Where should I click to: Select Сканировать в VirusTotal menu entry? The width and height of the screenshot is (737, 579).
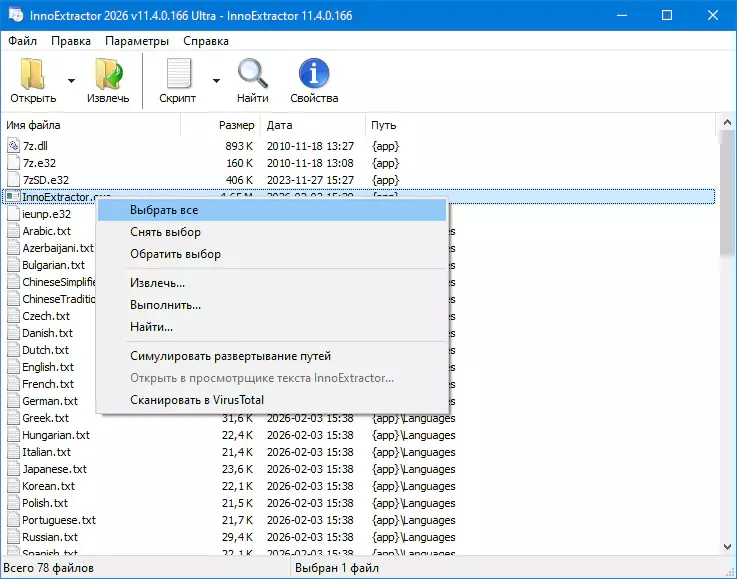196,400
